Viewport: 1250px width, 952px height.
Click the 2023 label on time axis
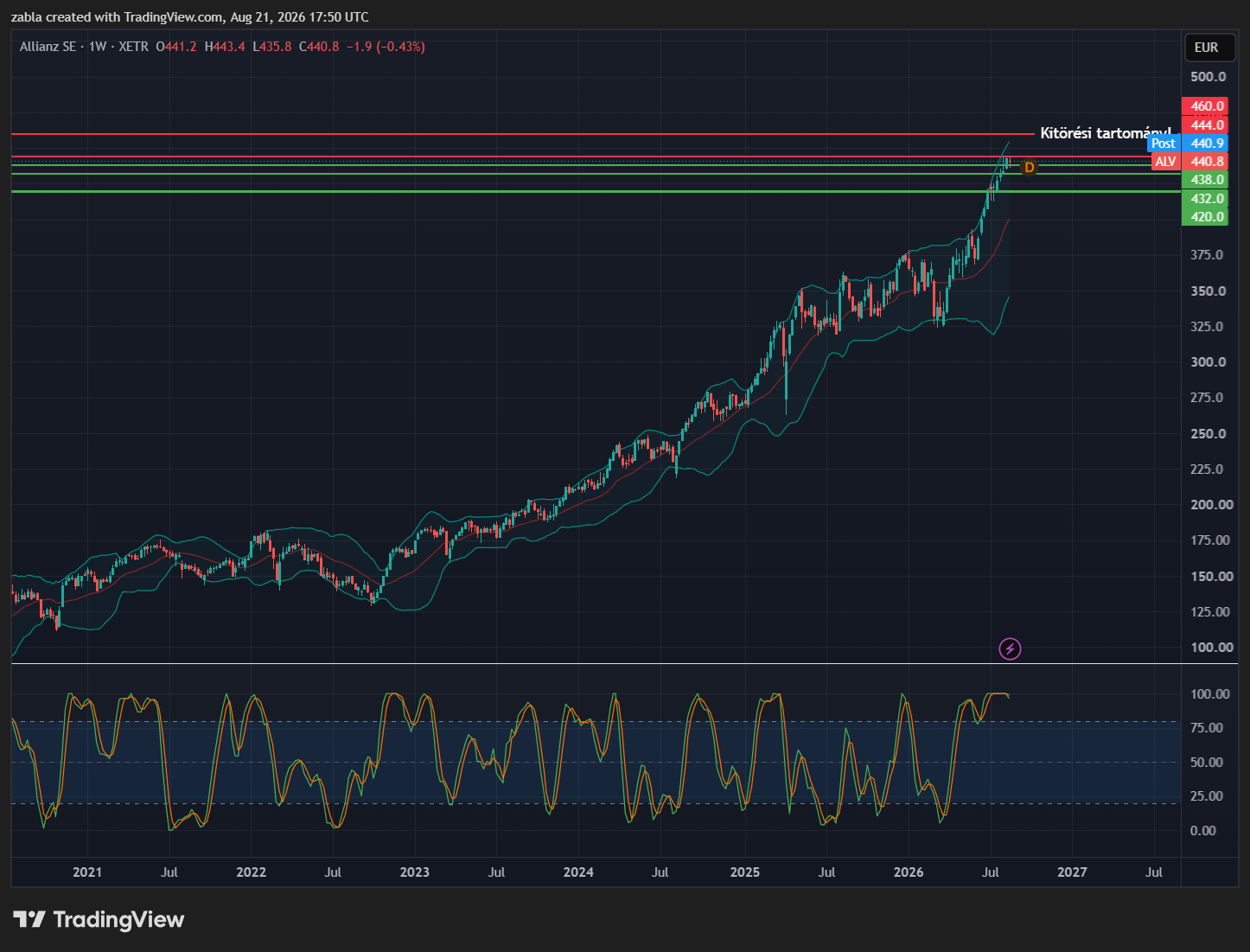tap(415, 872)
